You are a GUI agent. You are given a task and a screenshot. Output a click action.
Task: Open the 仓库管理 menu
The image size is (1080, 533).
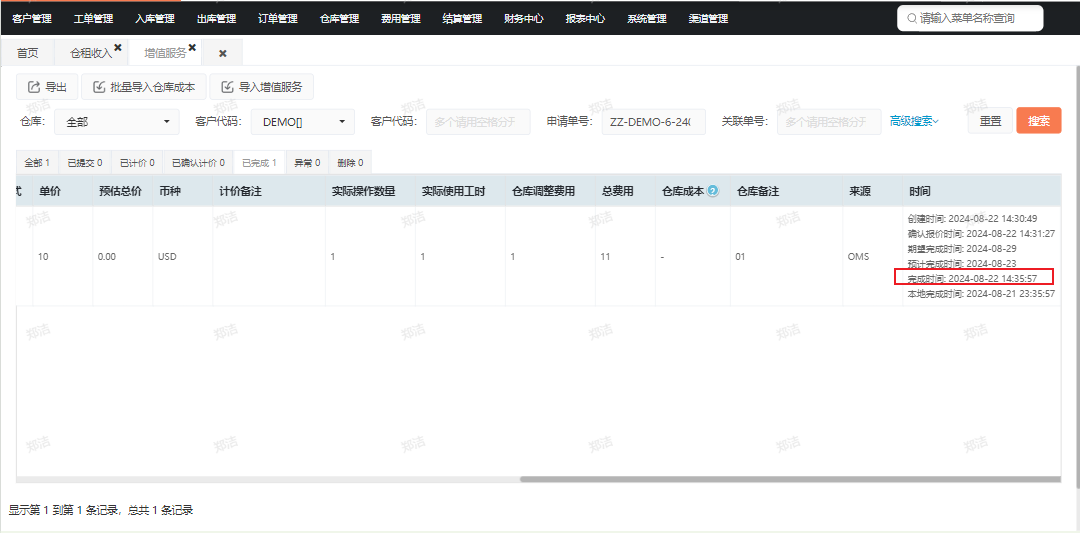[340, 19]
